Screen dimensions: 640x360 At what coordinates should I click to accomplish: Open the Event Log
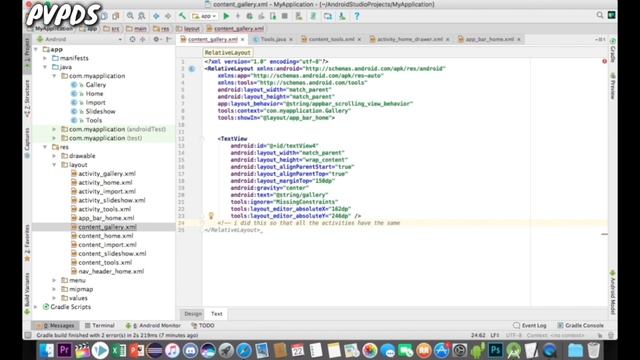[x=530, y=326]
